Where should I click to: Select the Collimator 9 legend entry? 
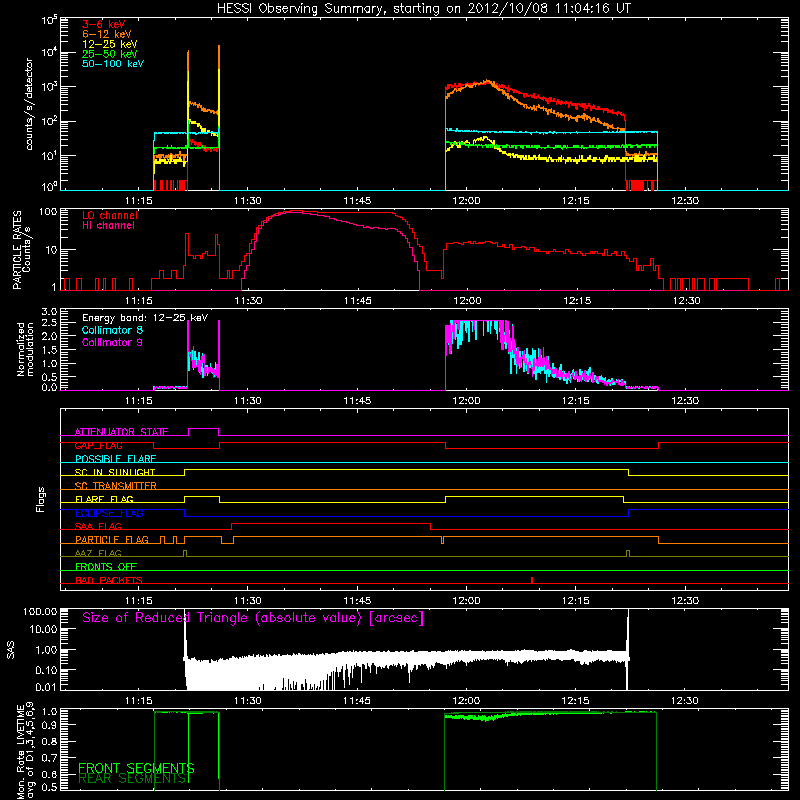(x=112, y=342)
